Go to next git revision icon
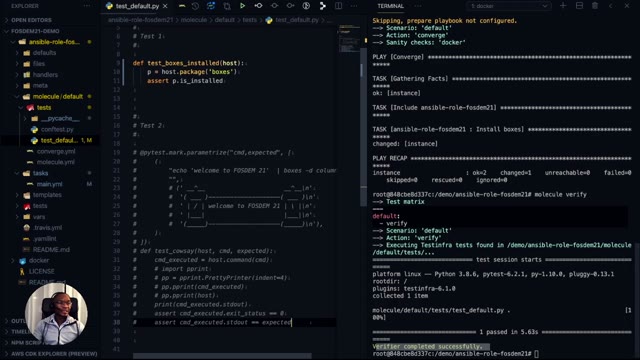 [290, 6]
